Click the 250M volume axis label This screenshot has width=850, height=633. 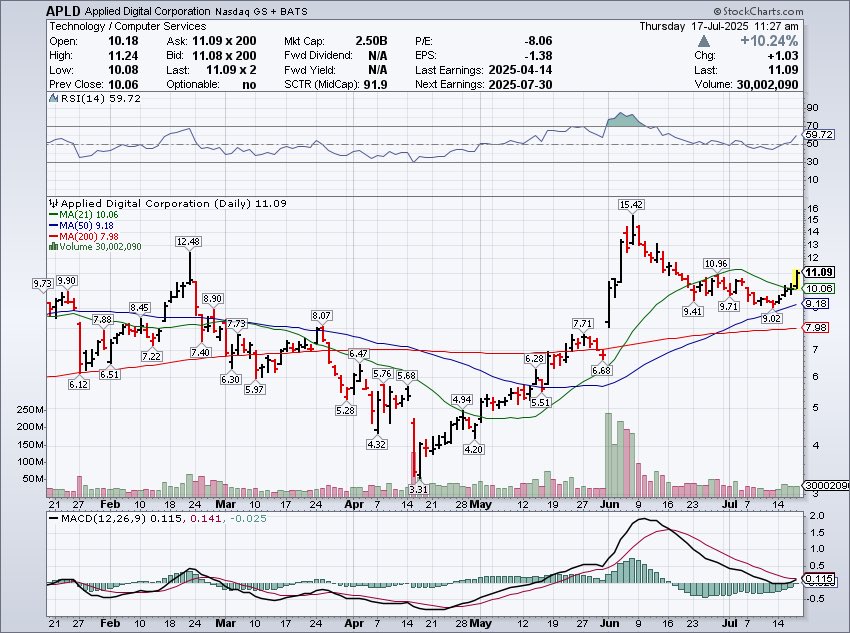[30, 410]
